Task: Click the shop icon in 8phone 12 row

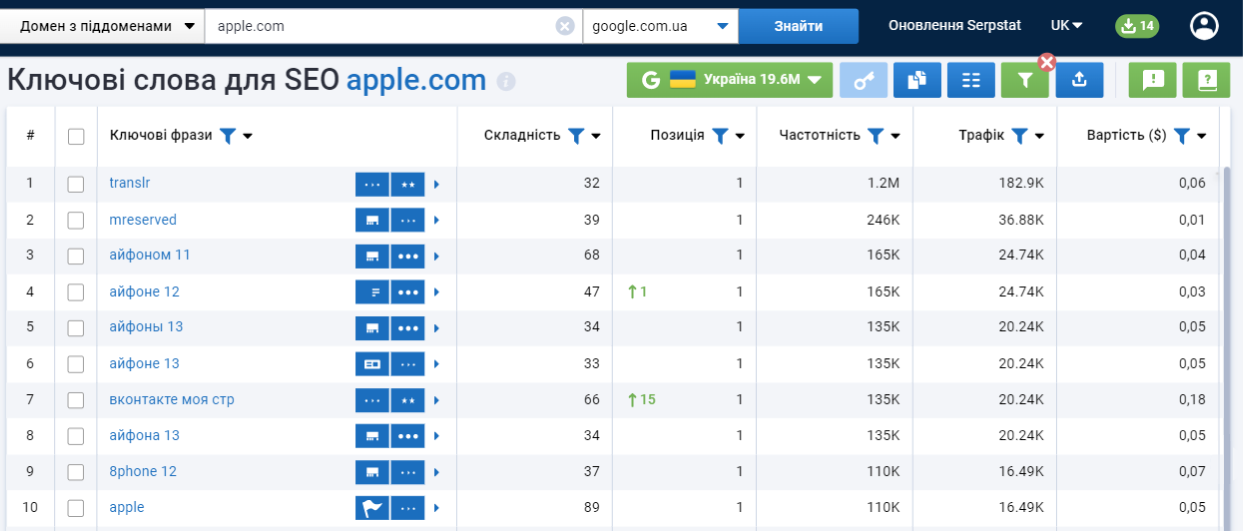Action: (x=372, y=472)
